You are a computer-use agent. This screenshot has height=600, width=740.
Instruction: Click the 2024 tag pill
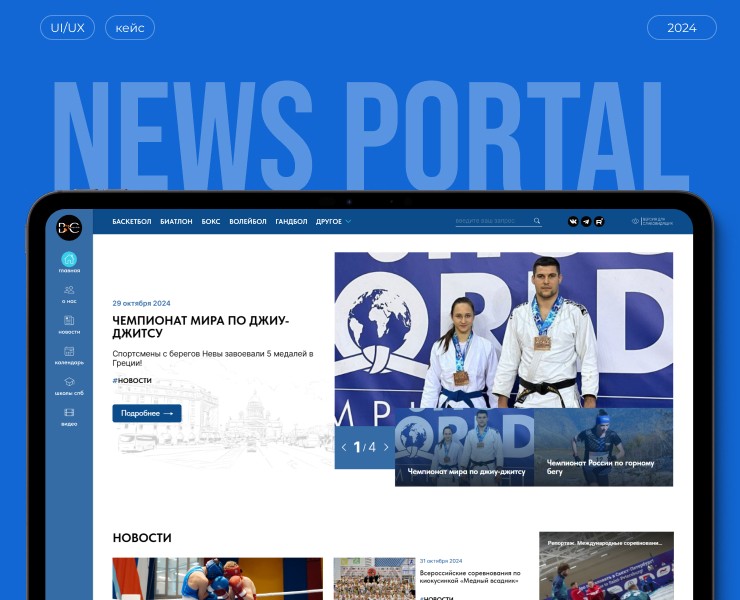click(x=681, y=27)
